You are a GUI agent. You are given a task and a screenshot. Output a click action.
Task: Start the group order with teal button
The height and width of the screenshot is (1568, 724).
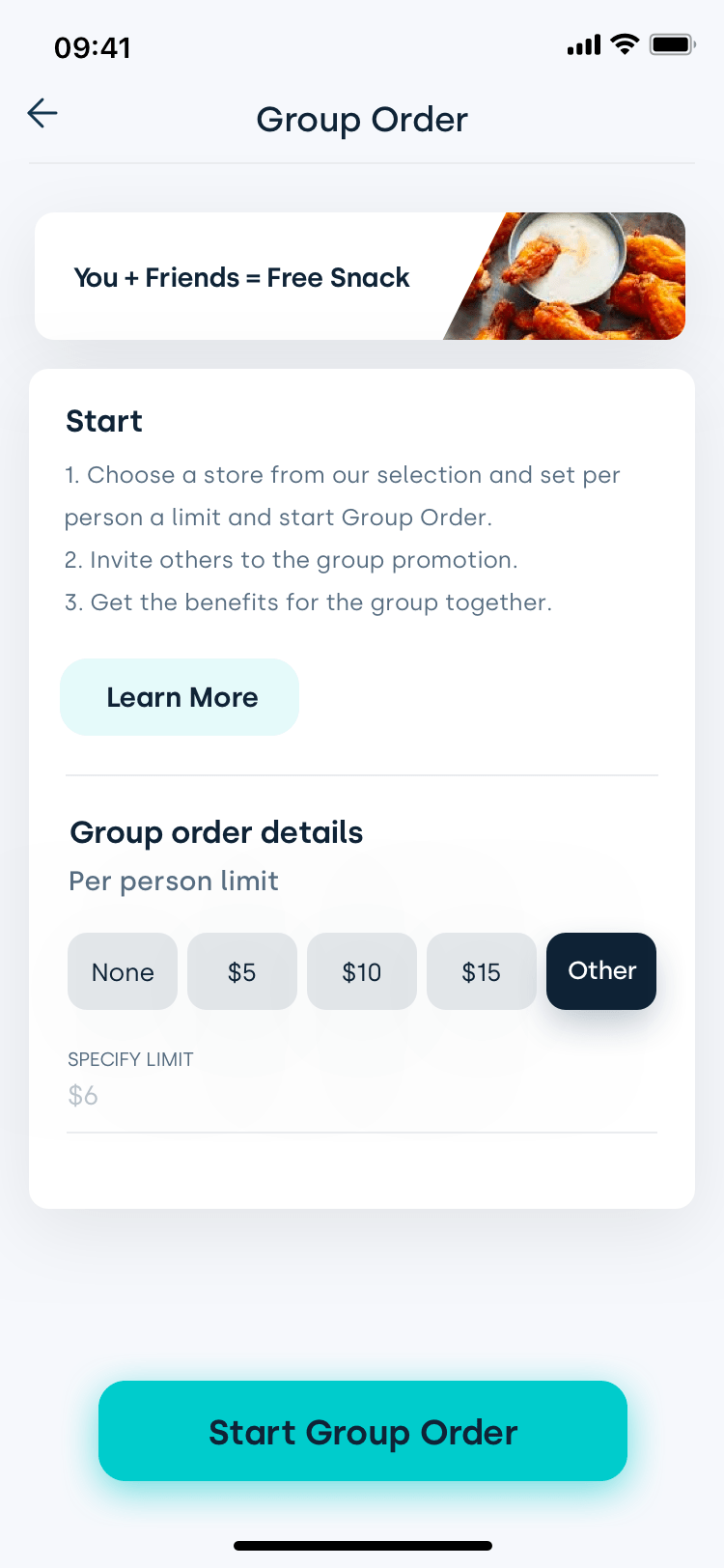(x=363, y=1431)
